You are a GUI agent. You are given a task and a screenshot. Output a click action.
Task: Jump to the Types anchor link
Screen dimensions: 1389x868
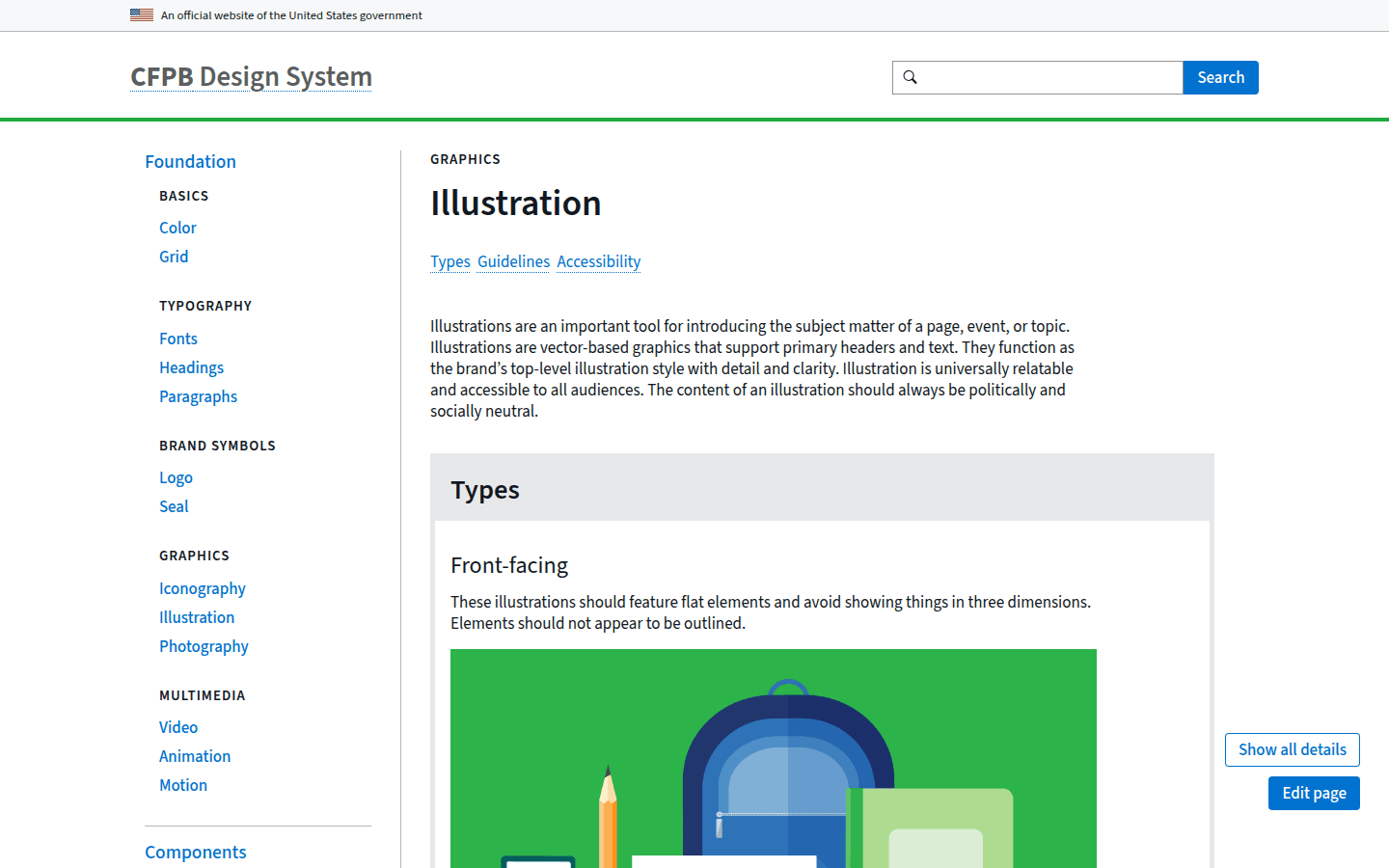(x=450, y=261)
